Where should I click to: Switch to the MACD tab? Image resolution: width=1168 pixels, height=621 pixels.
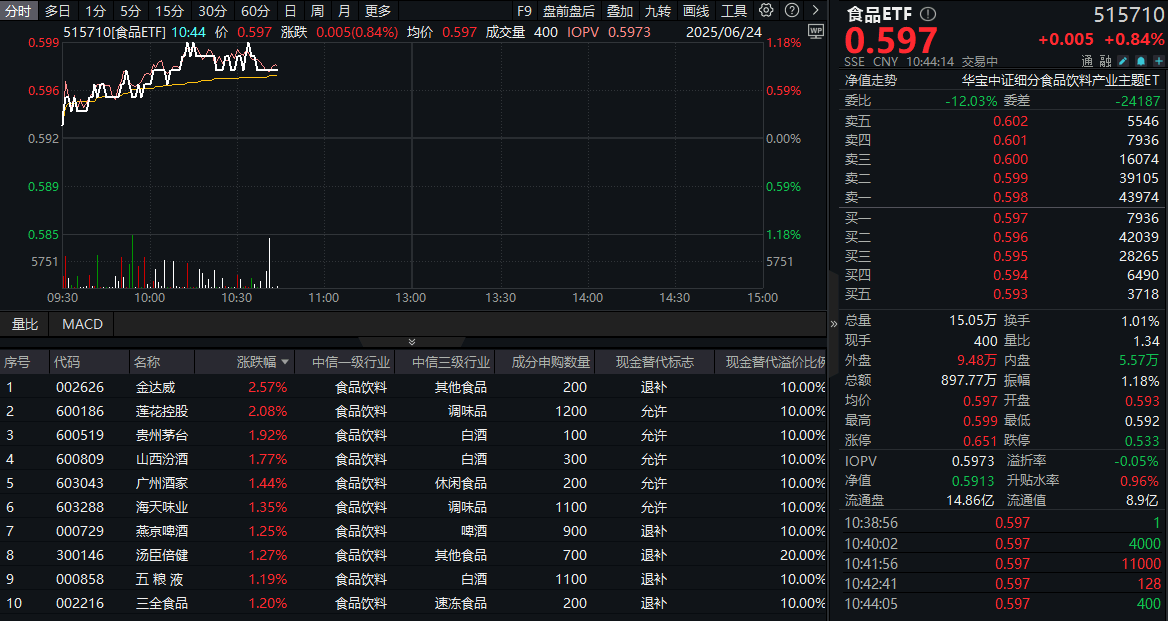pyautogui.click(x=81, y=323)
